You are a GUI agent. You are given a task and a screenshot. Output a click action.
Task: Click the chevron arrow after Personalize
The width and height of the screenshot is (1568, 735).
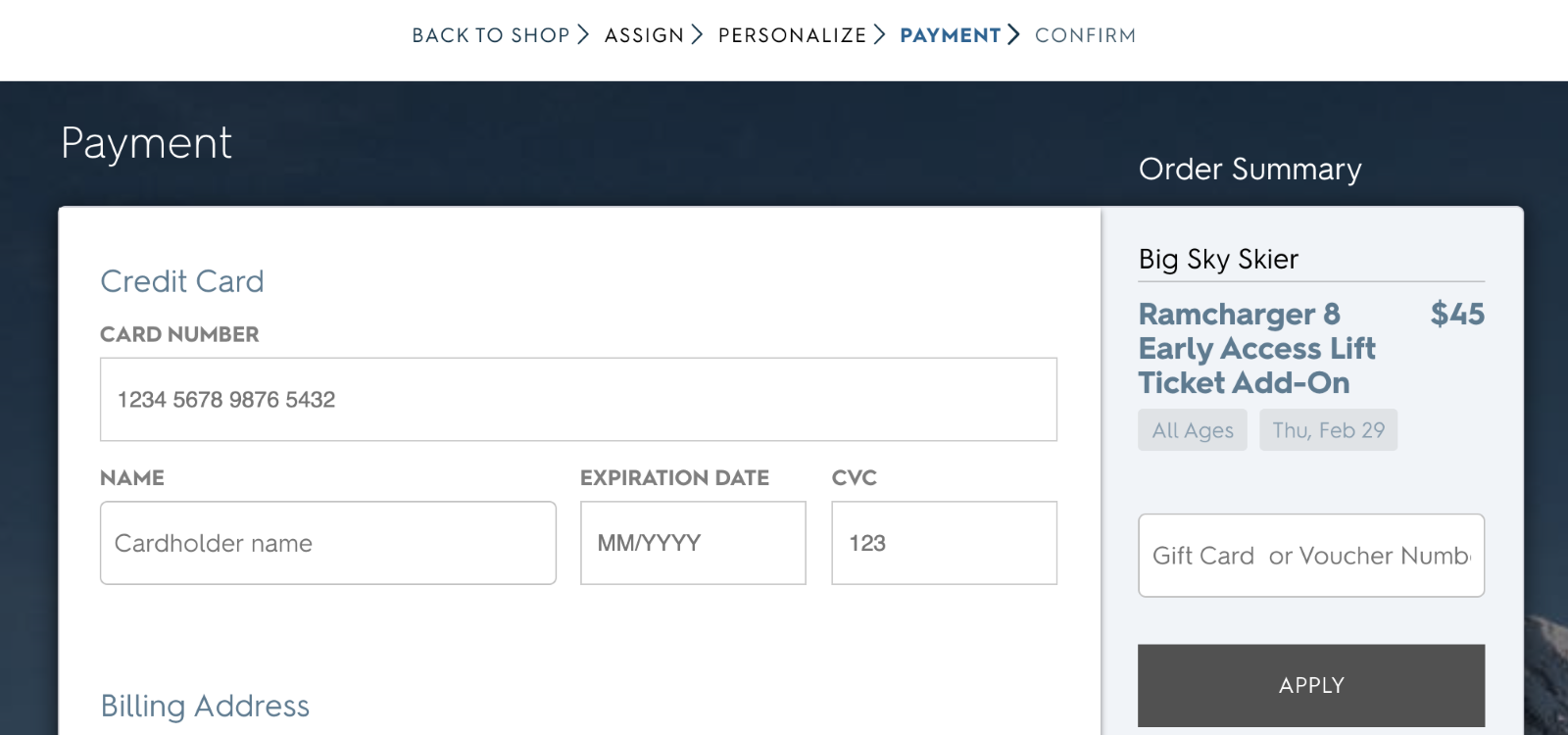point(879,35)
